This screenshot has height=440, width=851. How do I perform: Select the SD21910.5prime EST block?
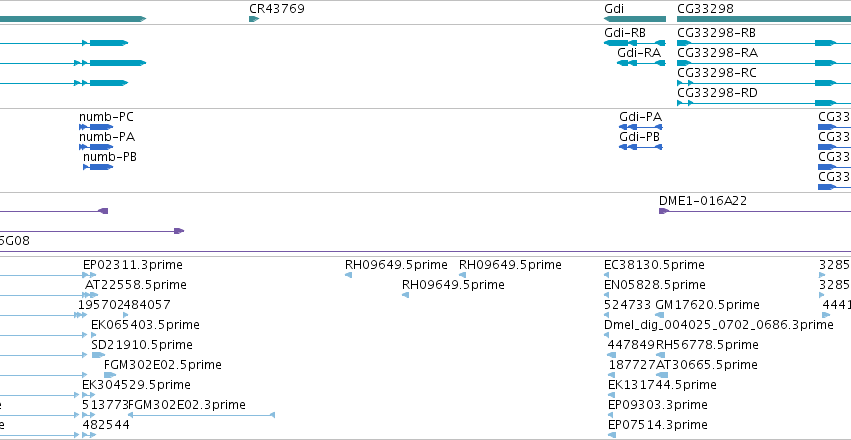tap(98, 355)
